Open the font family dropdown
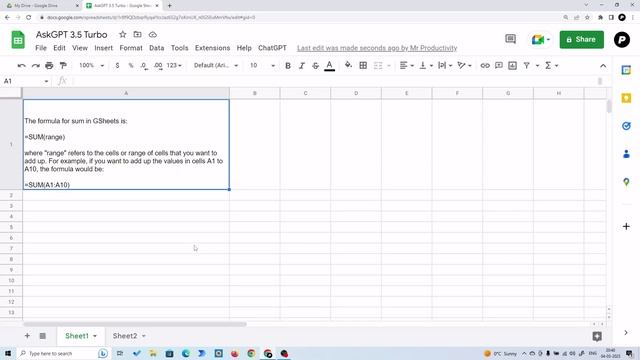Image resolution: width=640 pixels, height=360 pixels. pos(216,65)
